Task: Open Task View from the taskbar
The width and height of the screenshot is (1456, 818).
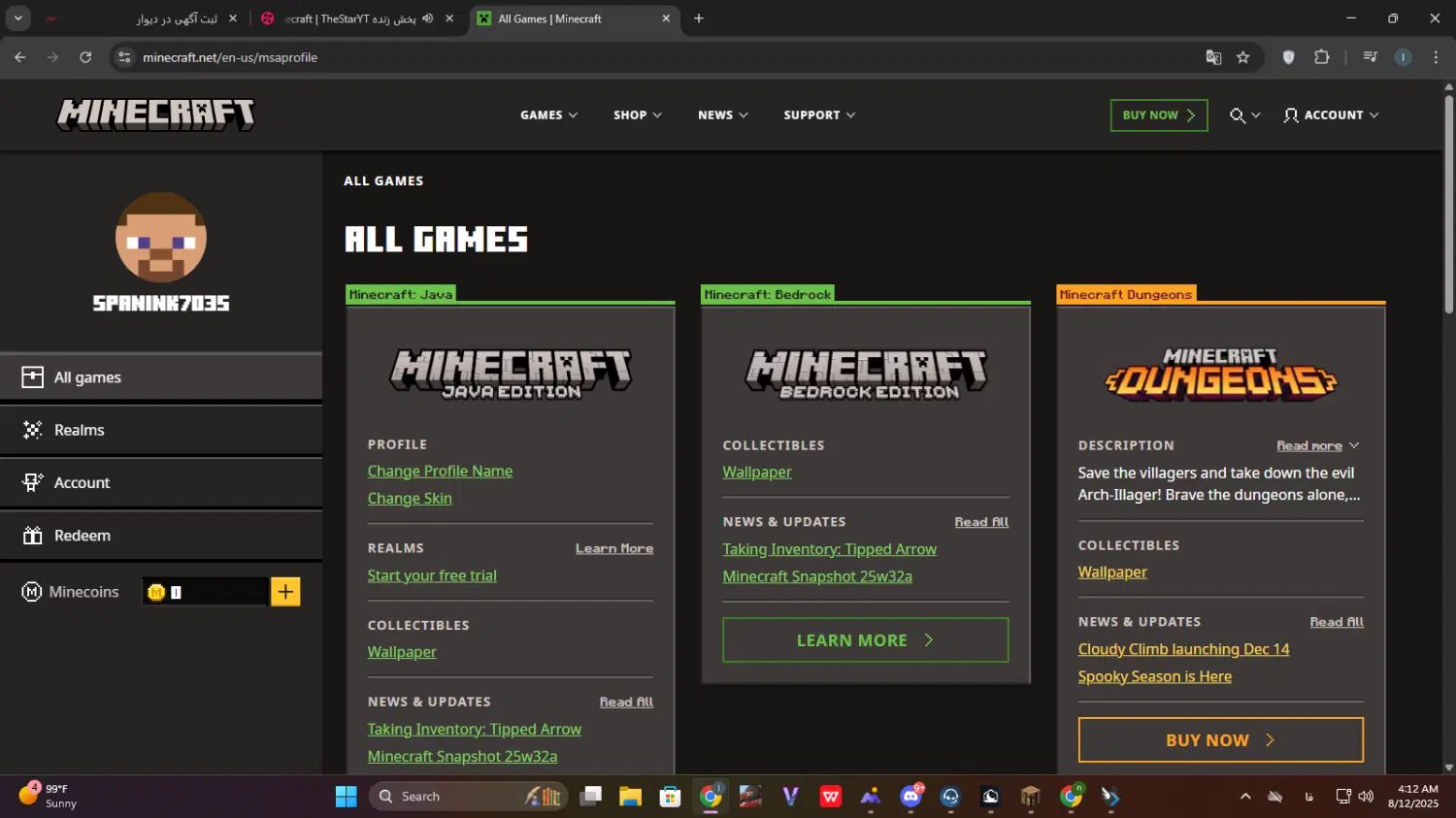Action: (590, 797)
